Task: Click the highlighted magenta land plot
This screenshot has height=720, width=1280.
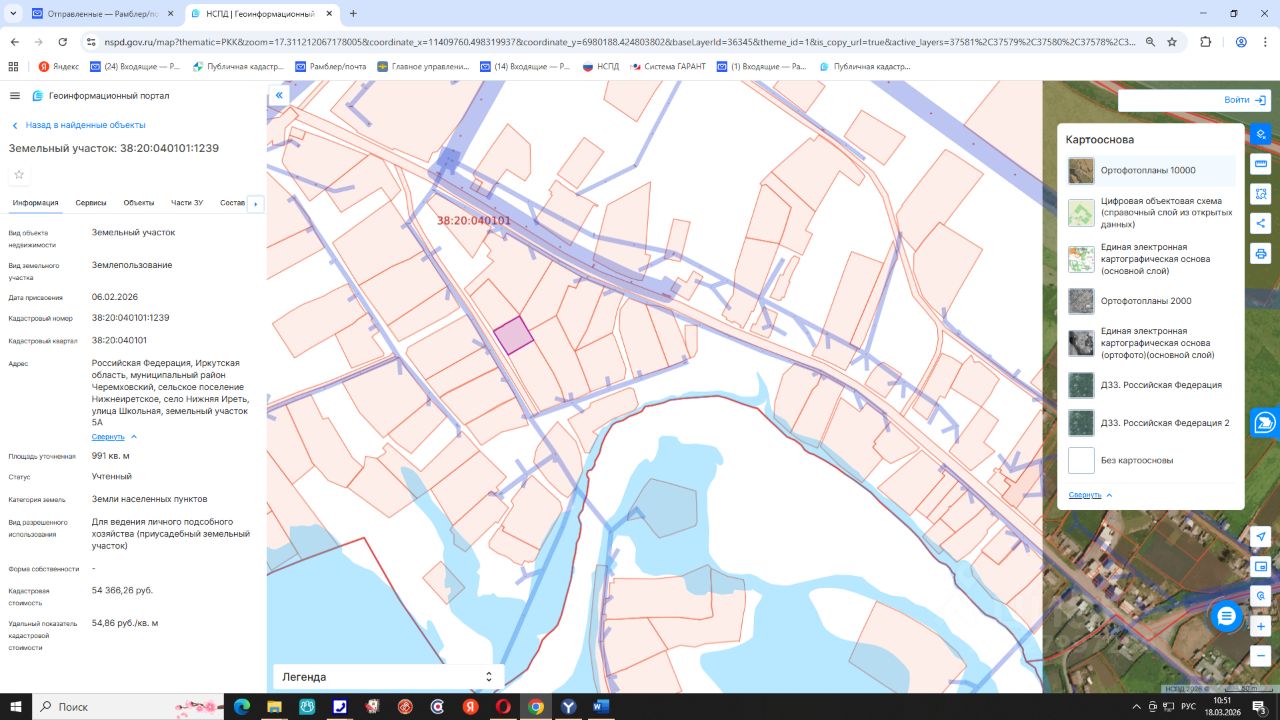Action: [514, 335]
